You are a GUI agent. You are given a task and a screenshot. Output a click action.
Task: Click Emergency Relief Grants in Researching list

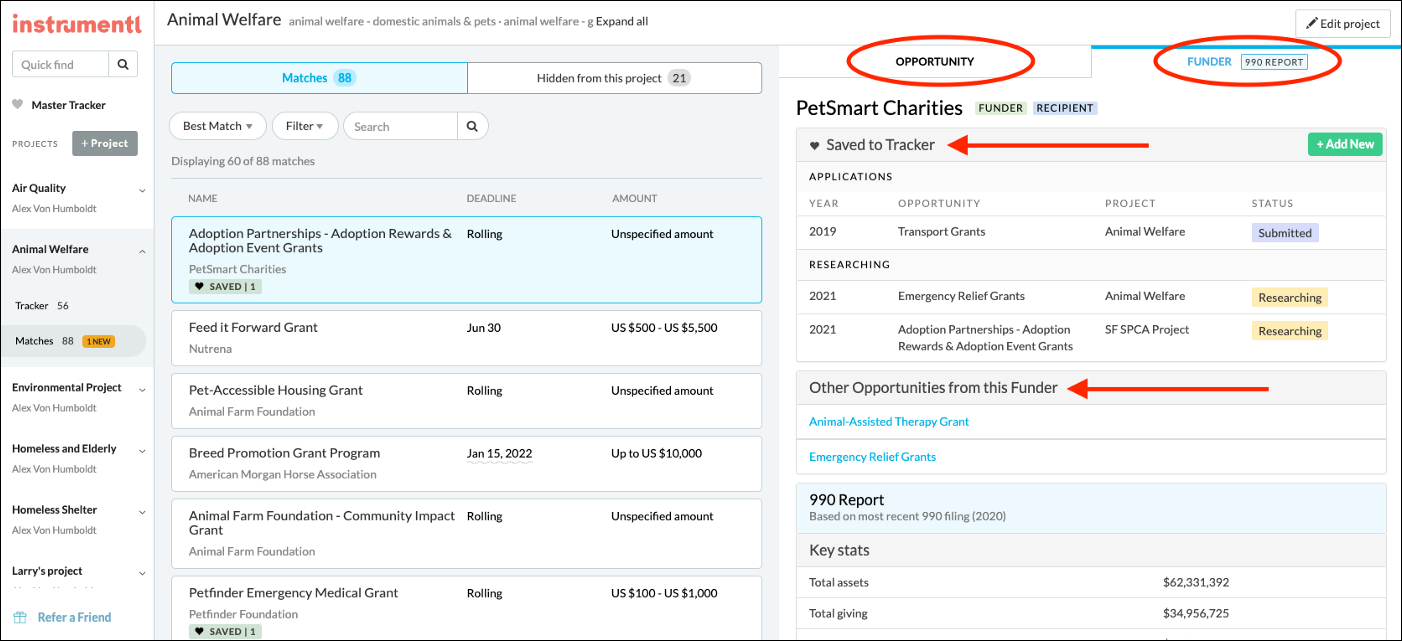click(x=961, y=296)
